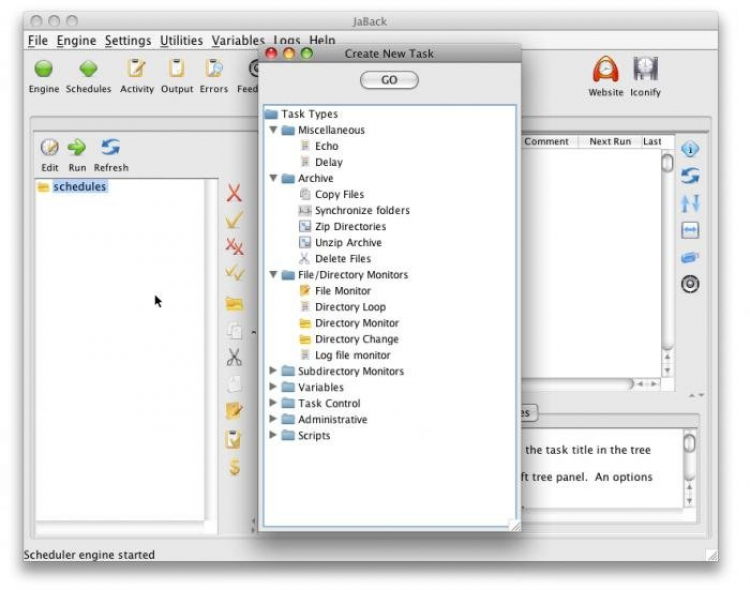The image size is (750, 590).
Task: Select the Delay task type
Action: pyautogui.click(x=329, y=162)
